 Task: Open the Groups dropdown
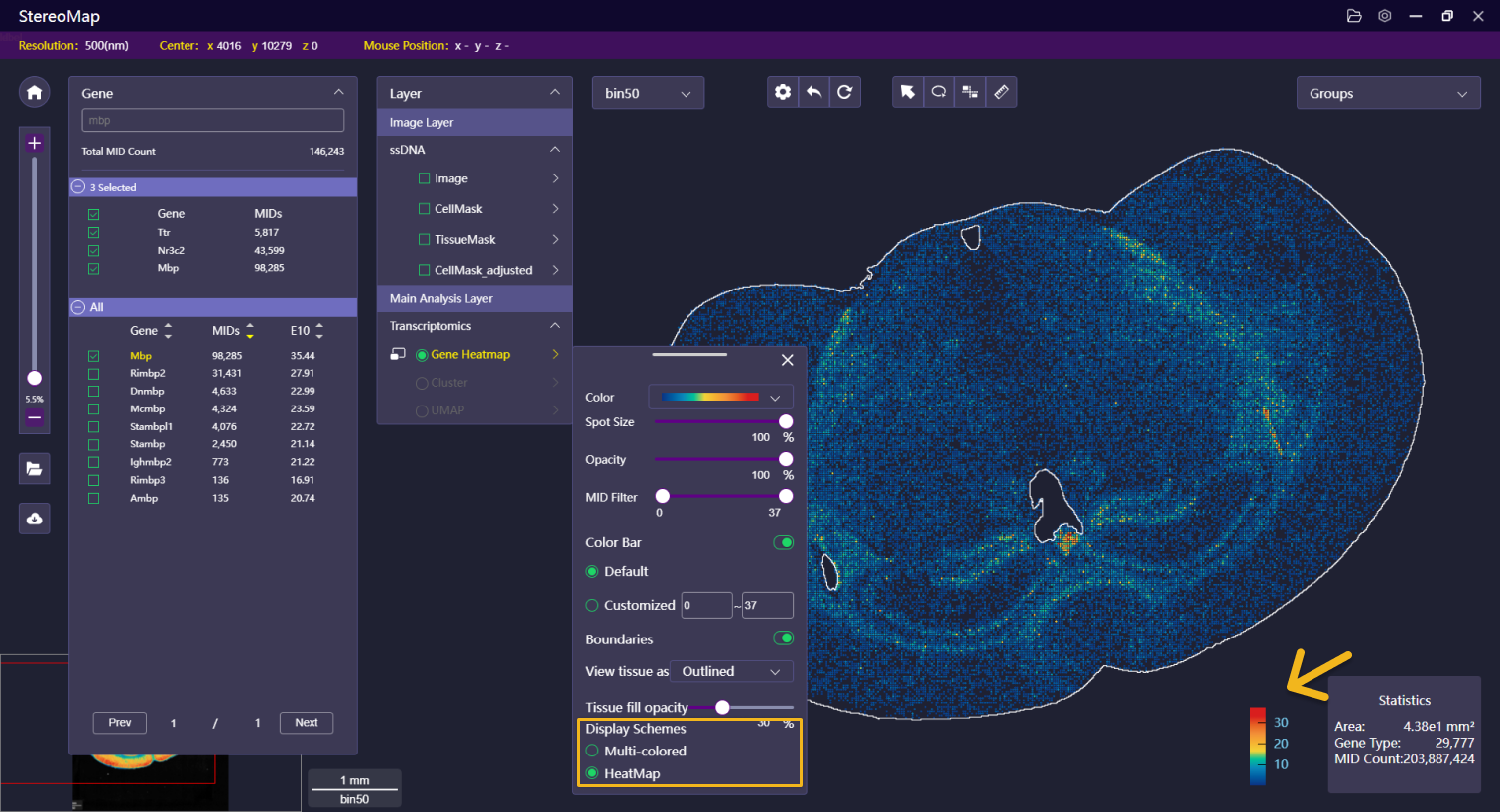click(x=1387, y=94)
